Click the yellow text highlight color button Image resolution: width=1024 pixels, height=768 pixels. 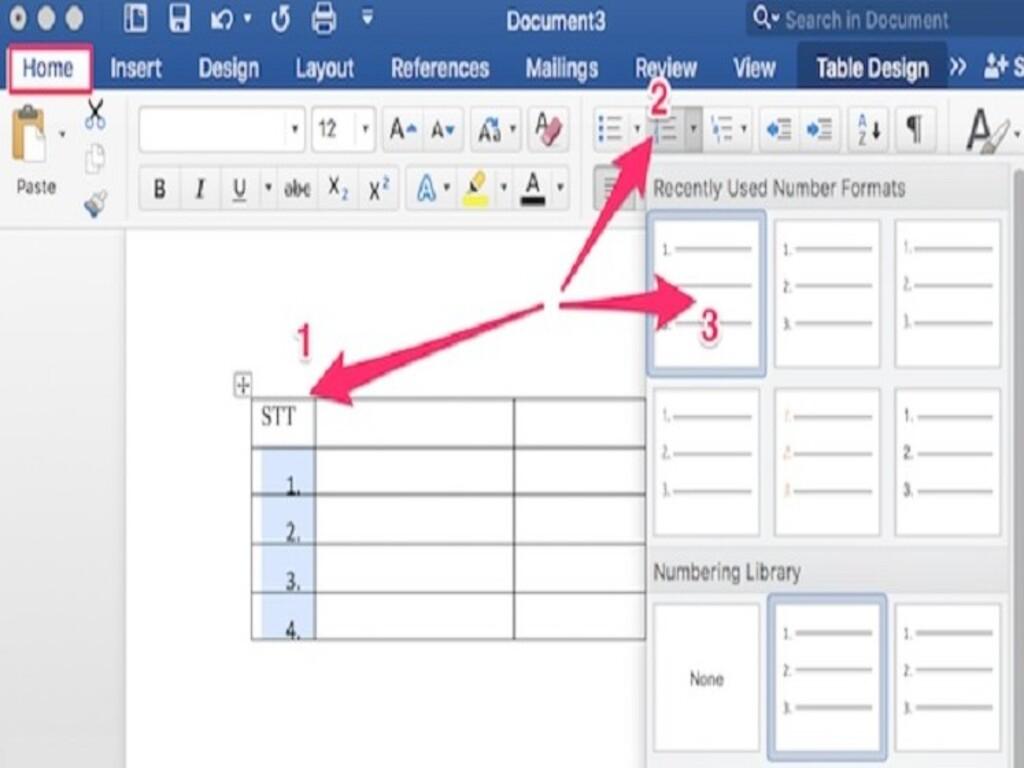coord(475,188)
